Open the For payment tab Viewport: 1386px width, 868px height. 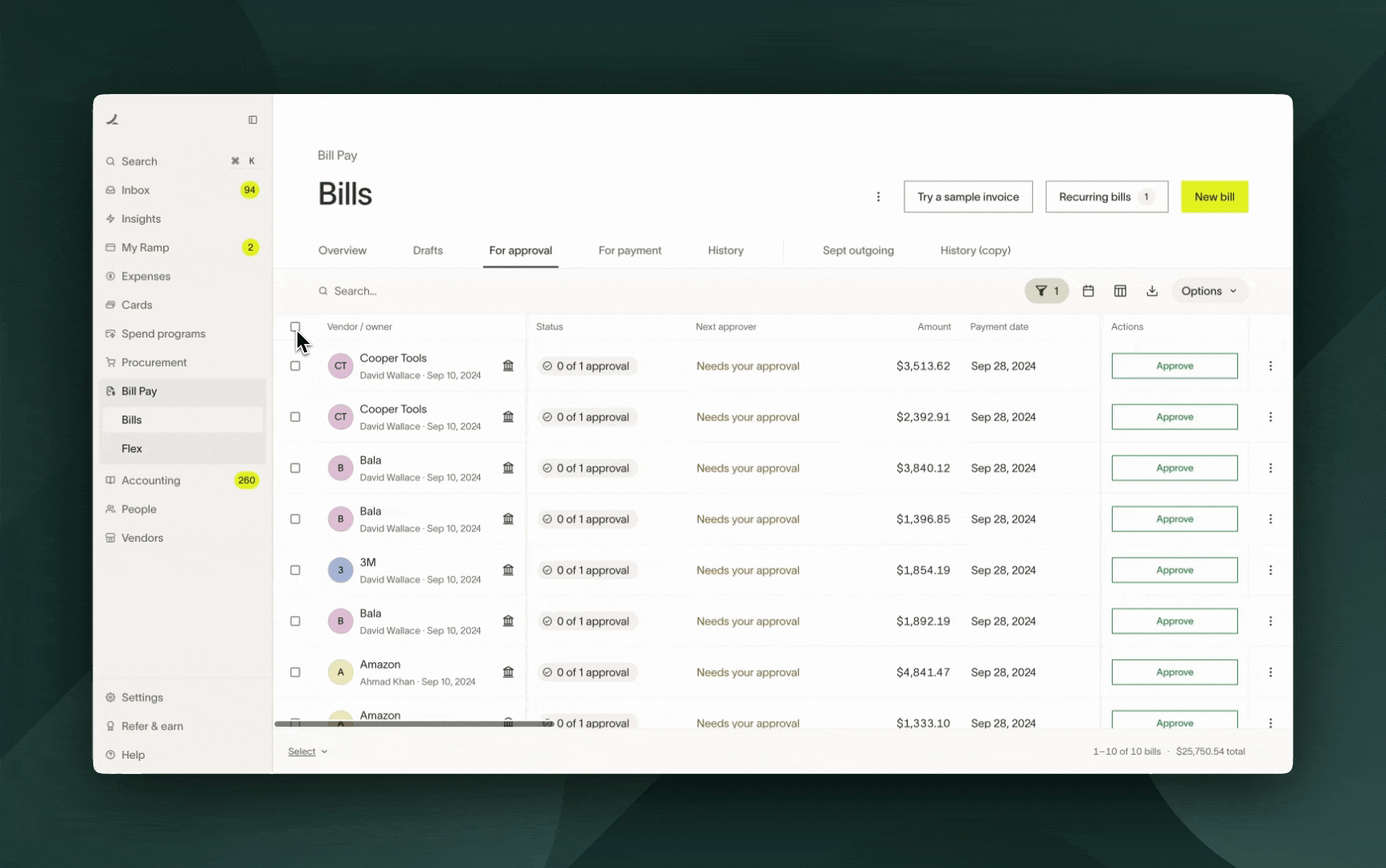coord(629,251)
